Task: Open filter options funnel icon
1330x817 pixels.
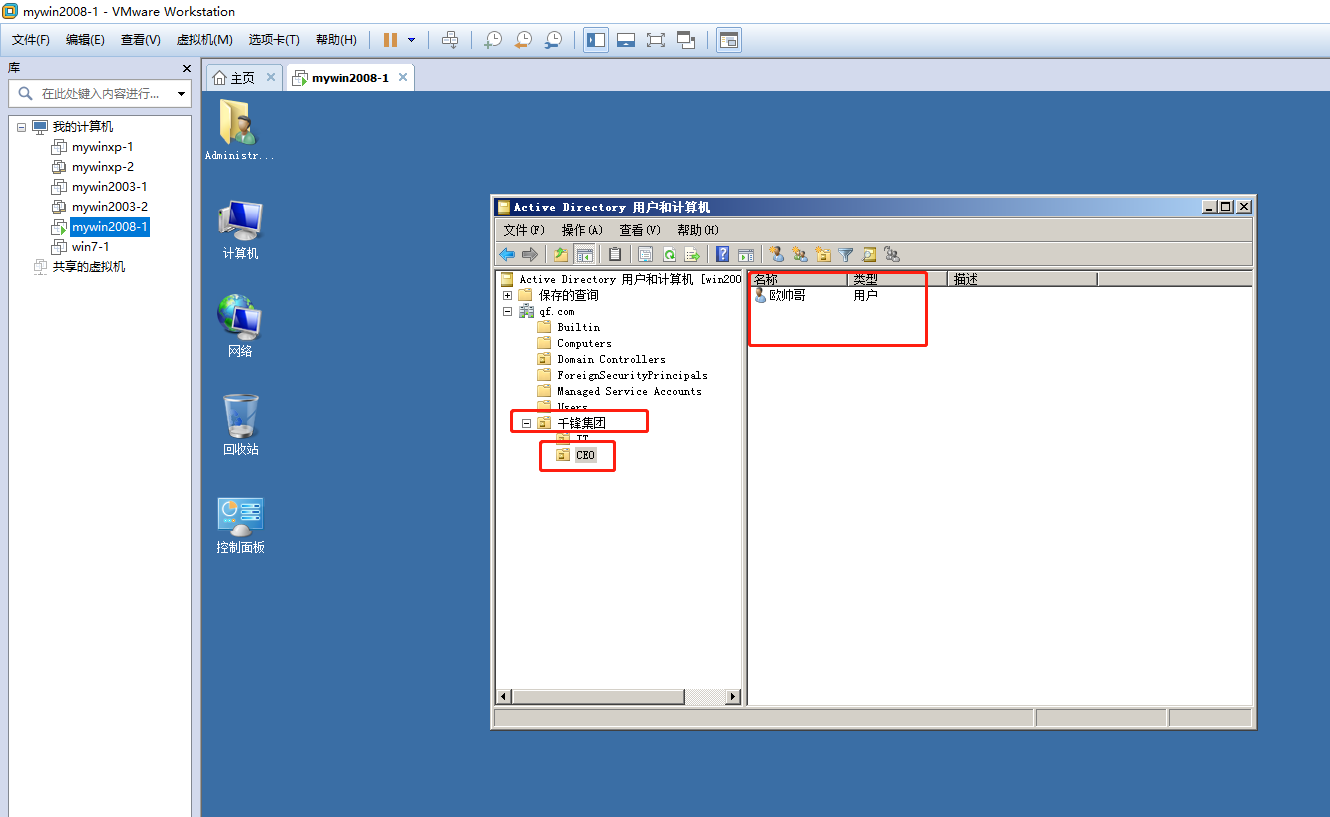Action: coord(846,254)
